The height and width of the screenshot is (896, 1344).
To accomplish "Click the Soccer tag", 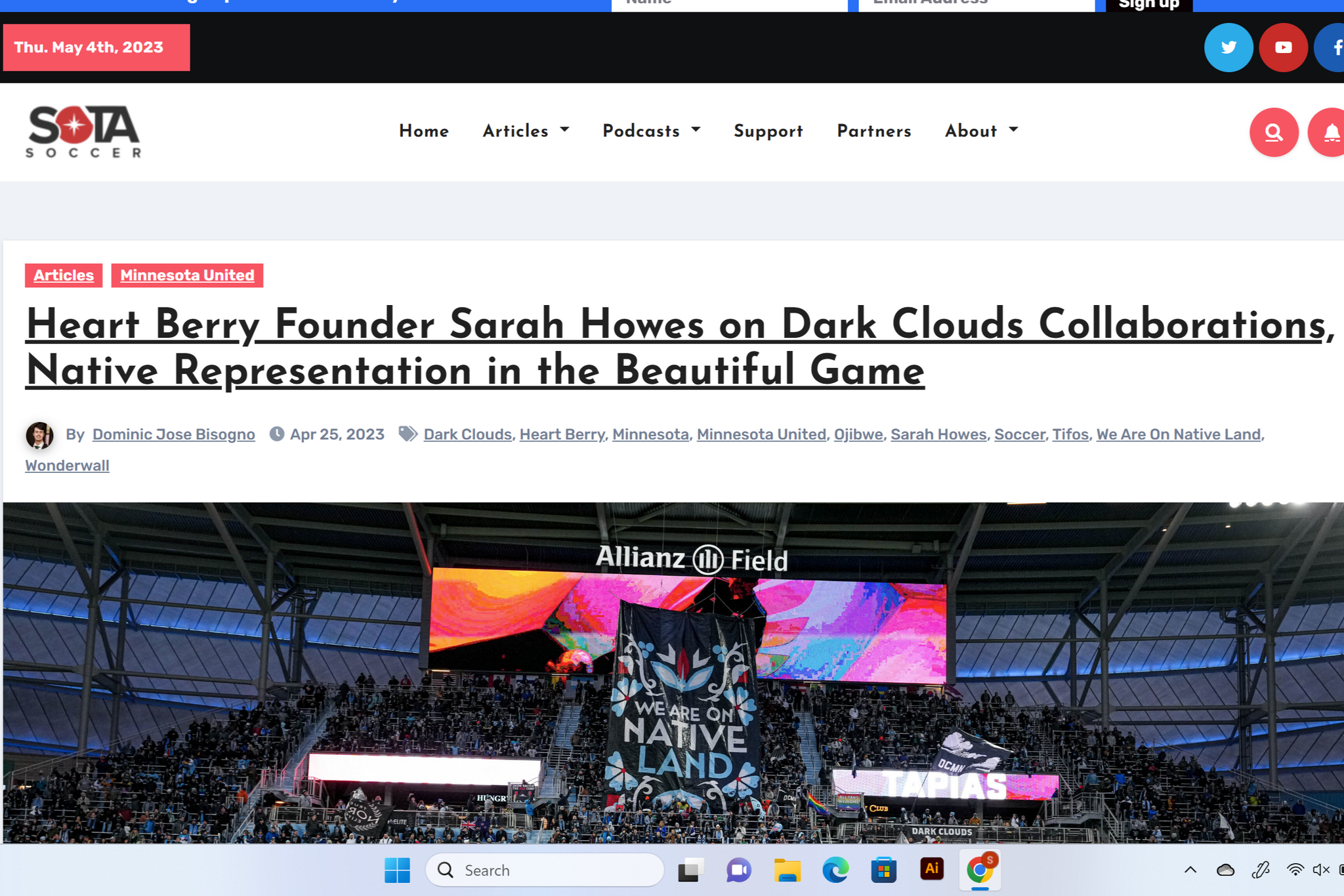I will [1019, 434].
